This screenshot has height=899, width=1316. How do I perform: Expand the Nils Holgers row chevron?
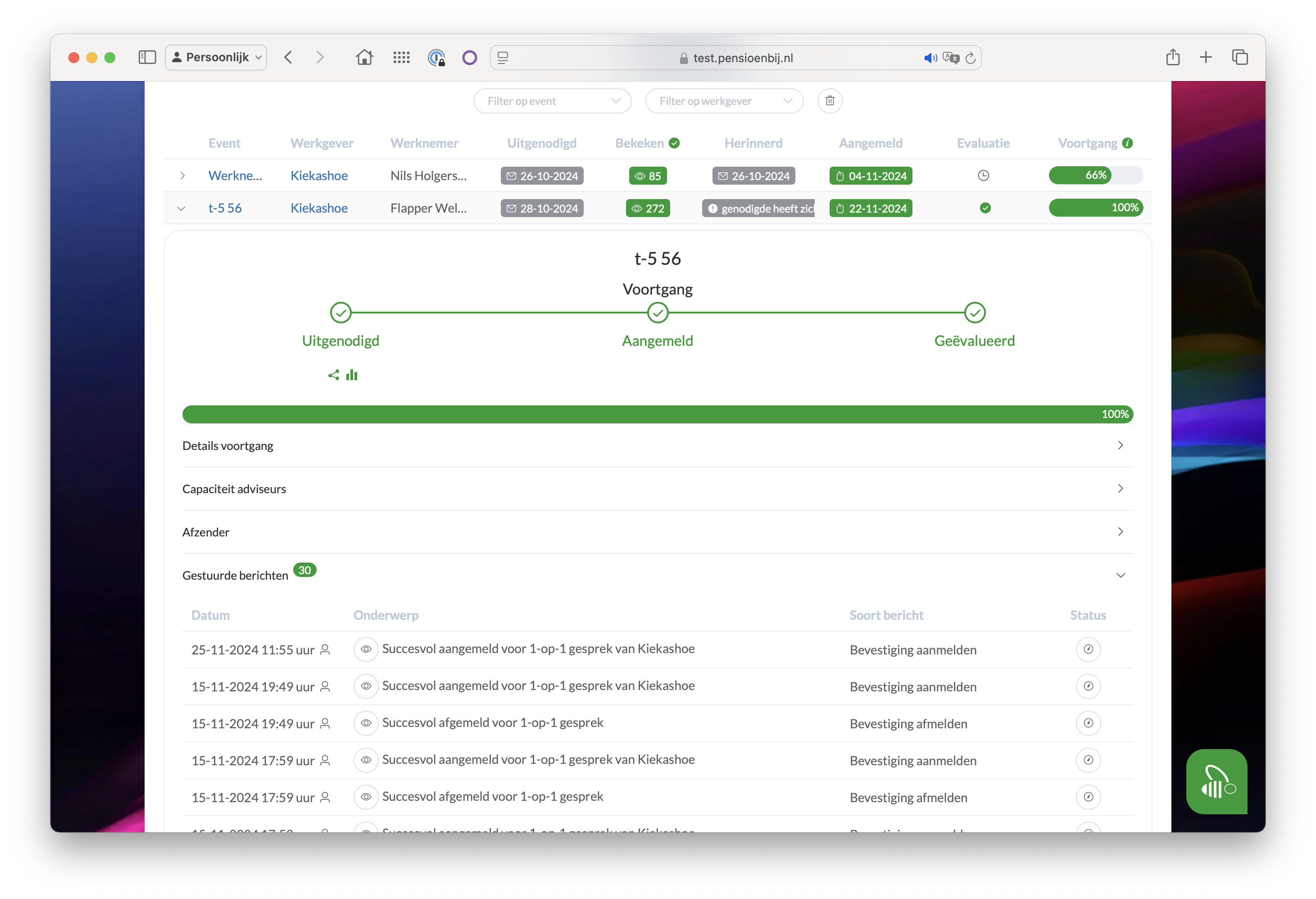point(182,176)
